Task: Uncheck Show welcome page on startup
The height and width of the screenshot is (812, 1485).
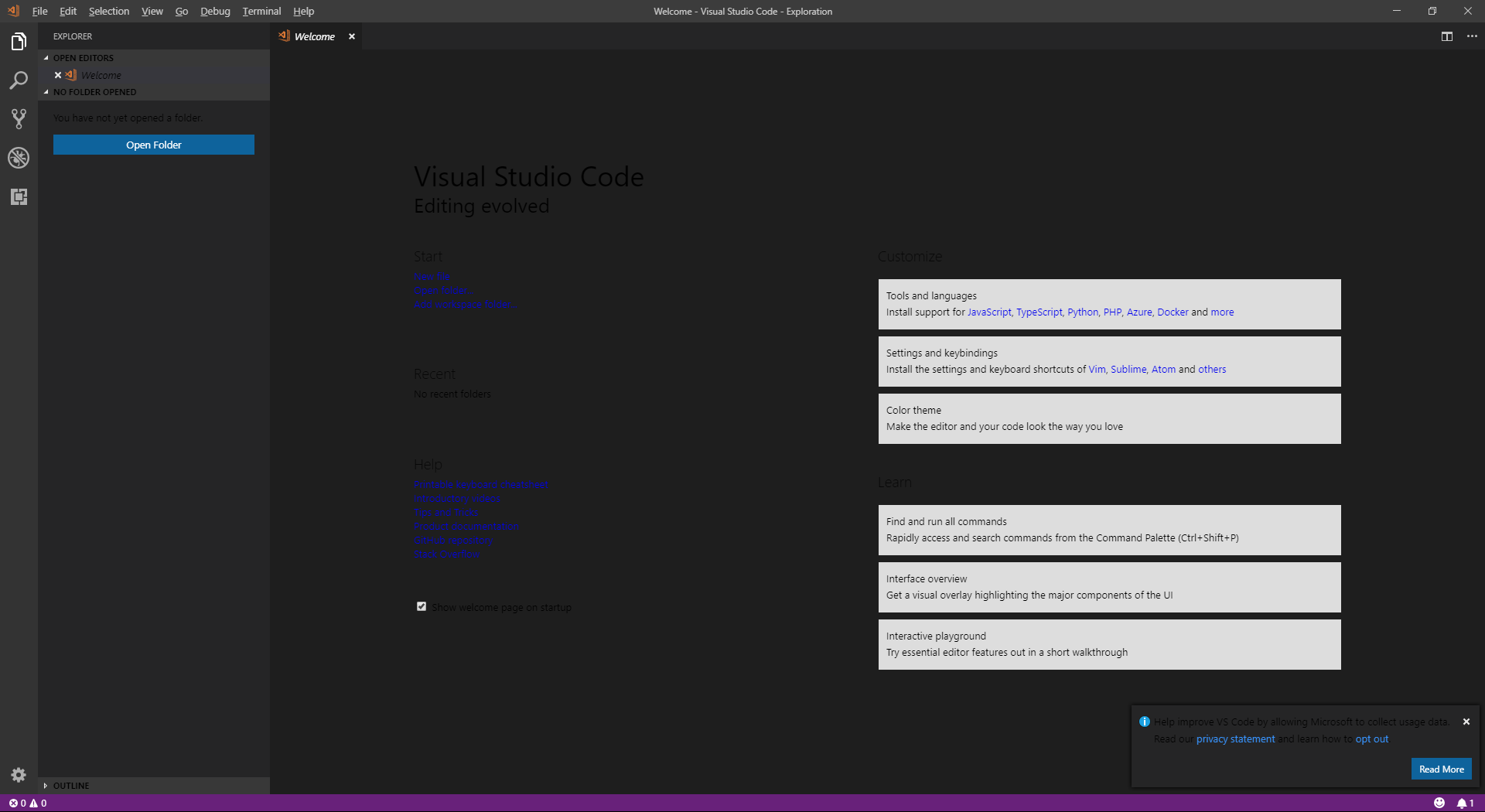Action: pos(421,606)
